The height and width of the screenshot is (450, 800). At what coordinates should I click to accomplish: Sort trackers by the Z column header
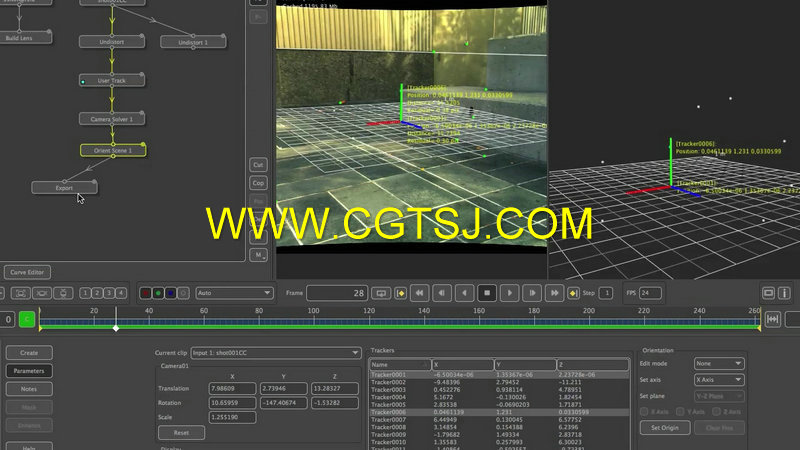coord(592,365)
